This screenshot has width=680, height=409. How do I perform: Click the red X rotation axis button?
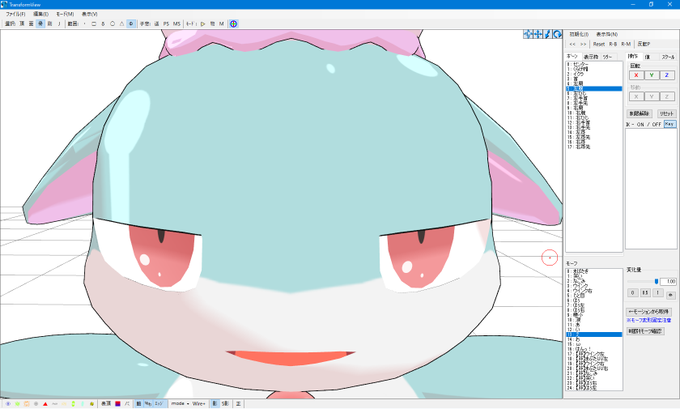[636, 75]
